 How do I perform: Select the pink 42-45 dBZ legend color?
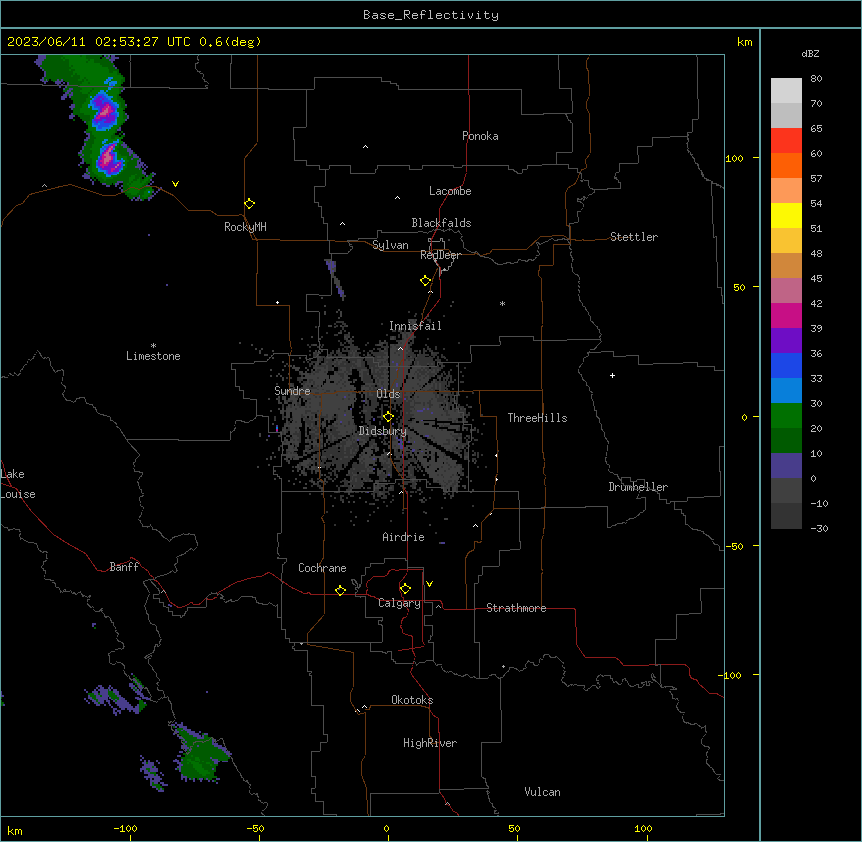tap(786, 291)
